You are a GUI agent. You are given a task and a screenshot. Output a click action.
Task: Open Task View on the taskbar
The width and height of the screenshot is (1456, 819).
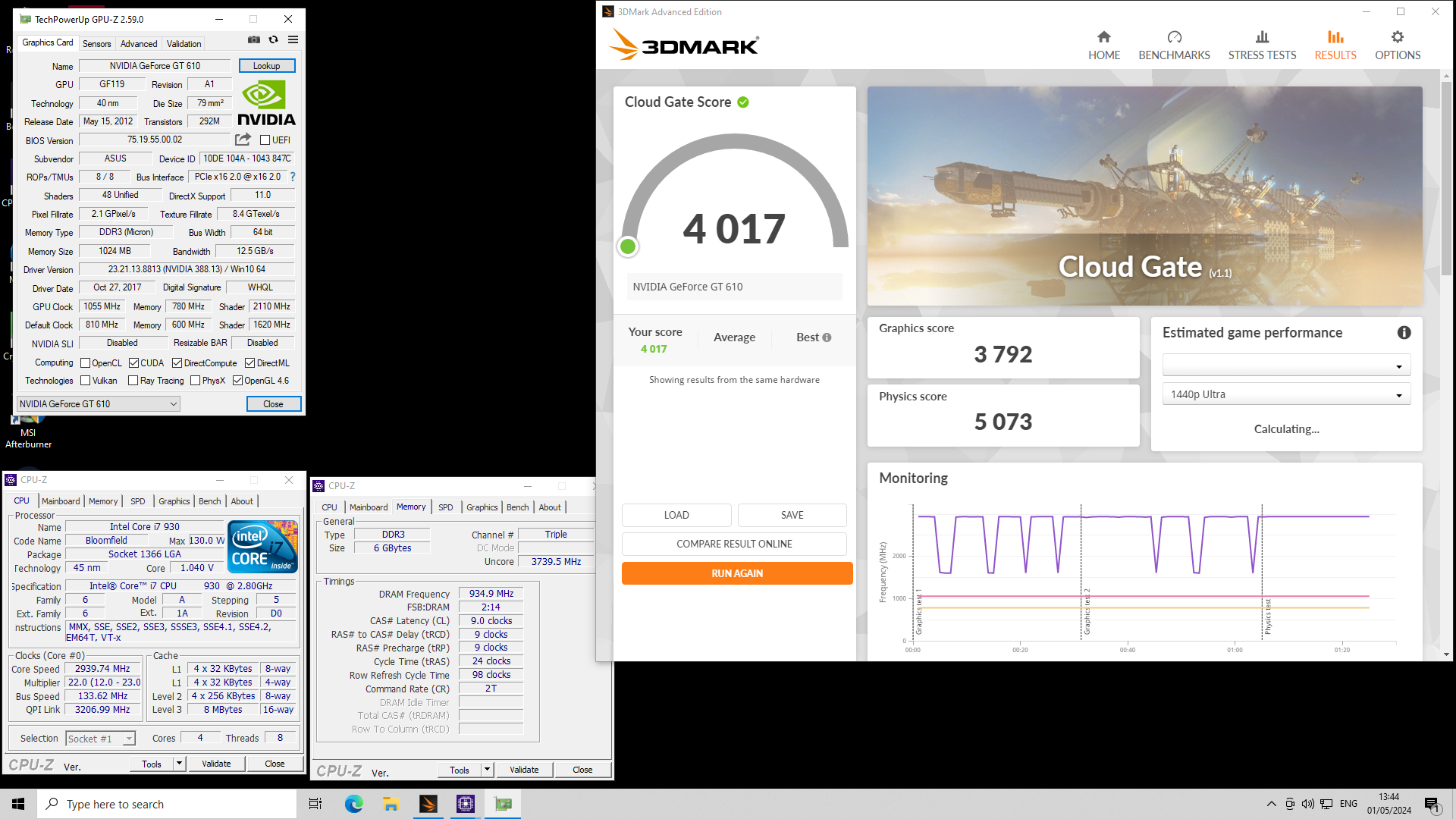click(315, 804)
